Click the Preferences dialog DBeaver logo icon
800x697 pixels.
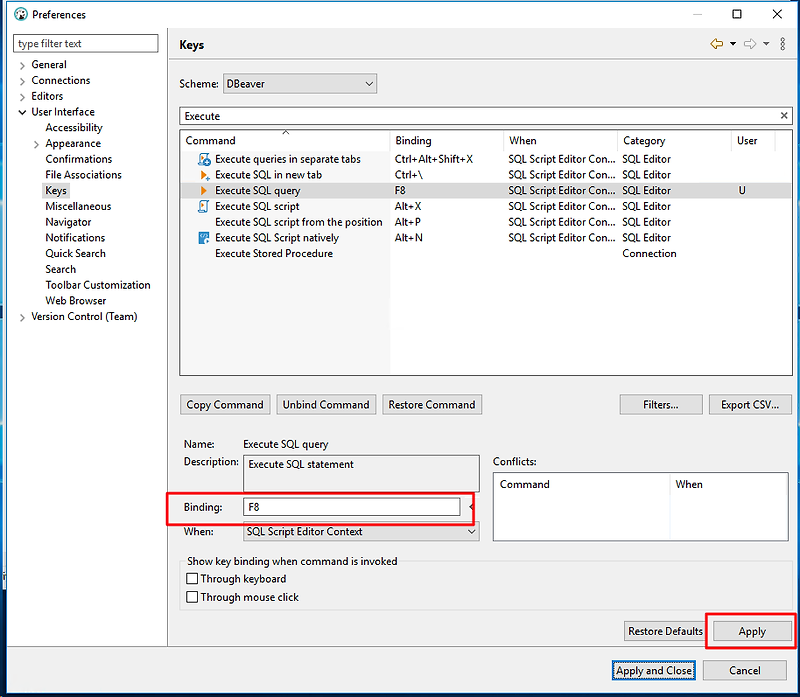point(20,14)
